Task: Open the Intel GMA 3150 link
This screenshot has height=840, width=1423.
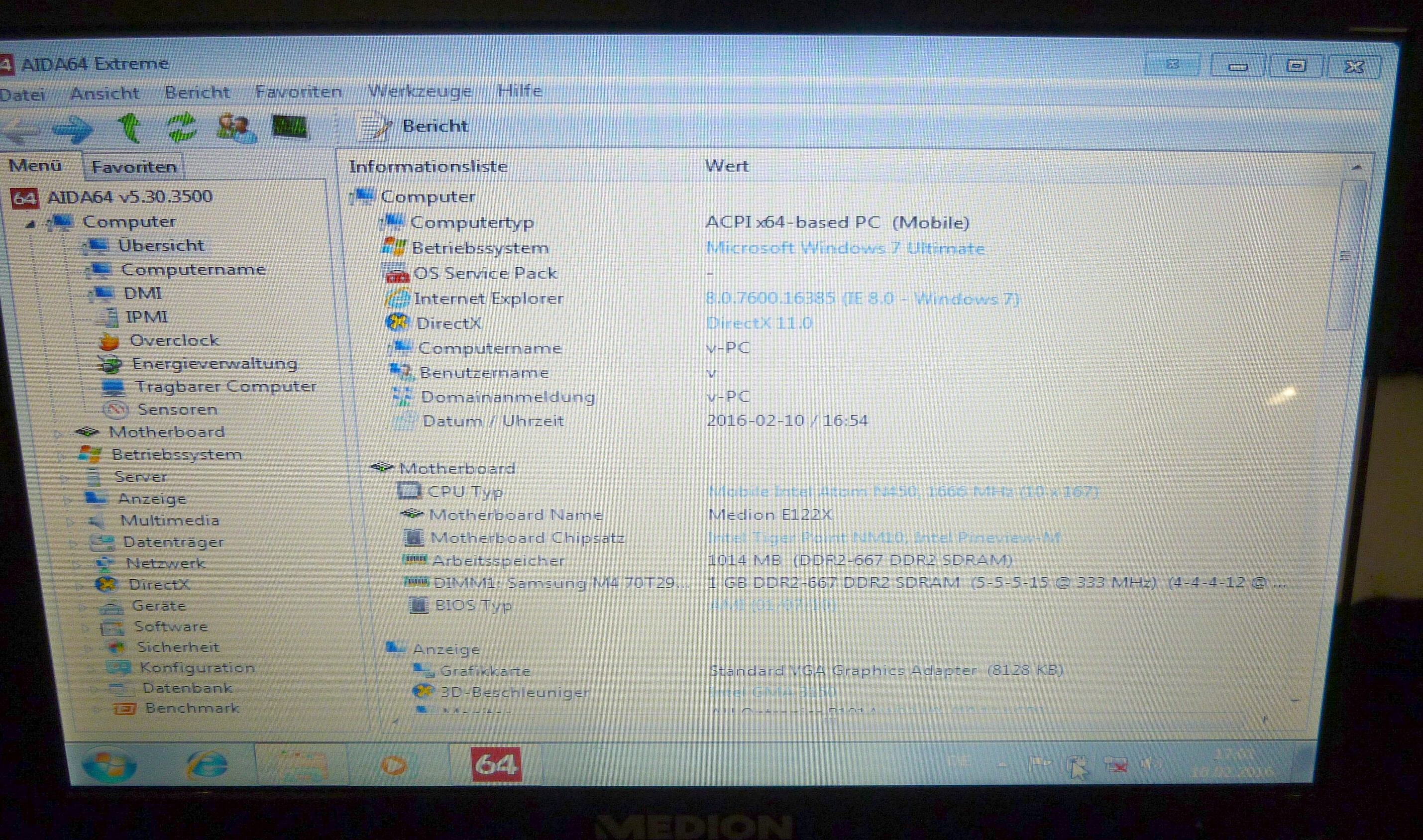Action: coord(772,692)
